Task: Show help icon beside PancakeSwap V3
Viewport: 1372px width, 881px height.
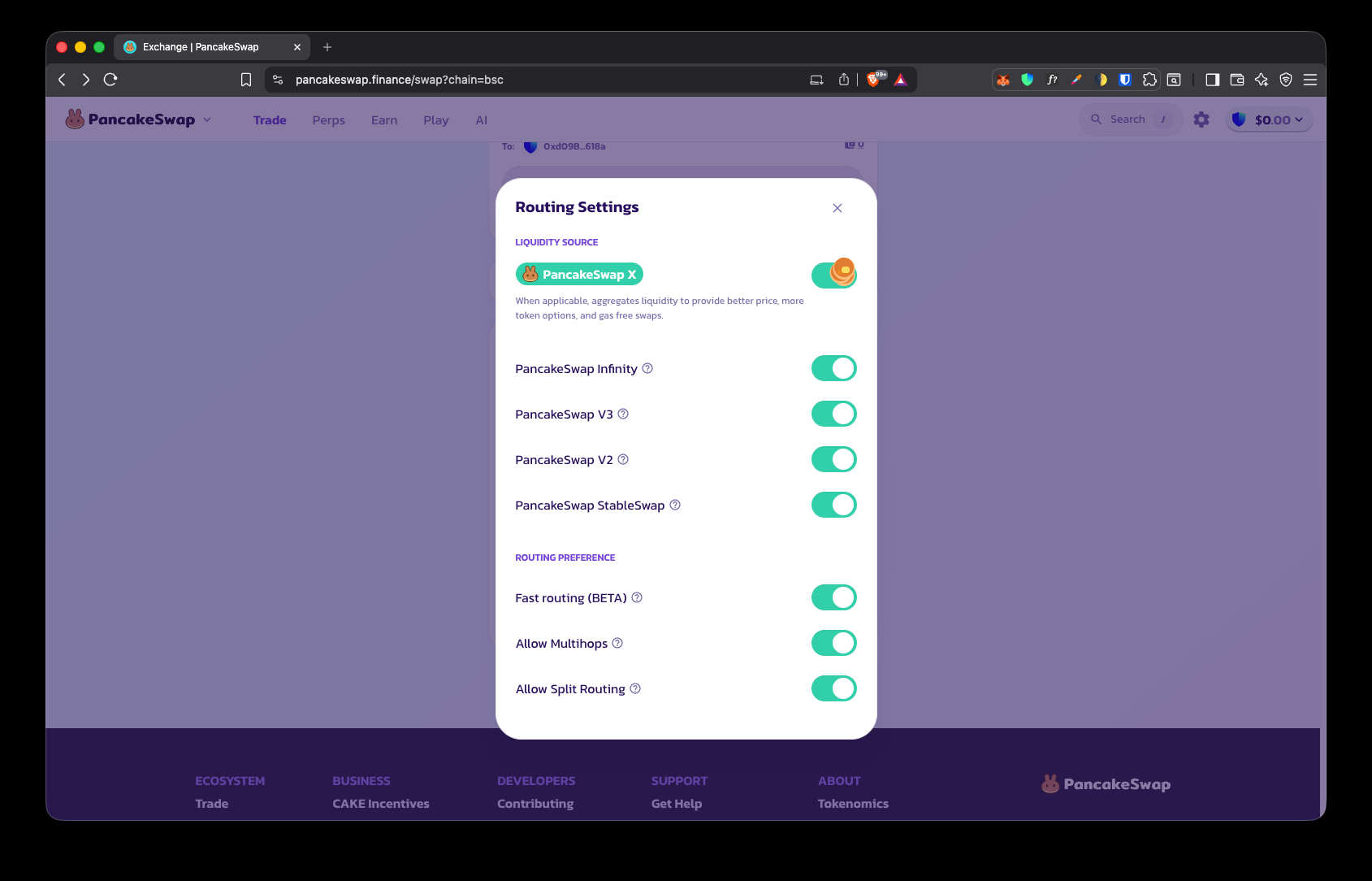Action: (623, 414)
